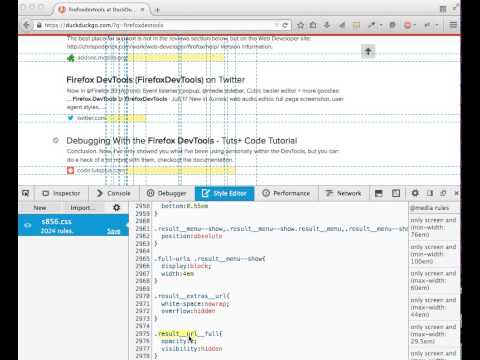Click the scroll-to-top arrow button on page

pyautogui.click(x=368, y=51)
